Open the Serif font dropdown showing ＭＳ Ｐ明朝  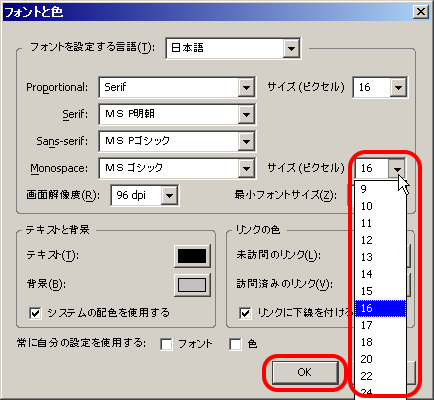pos(177,114)
